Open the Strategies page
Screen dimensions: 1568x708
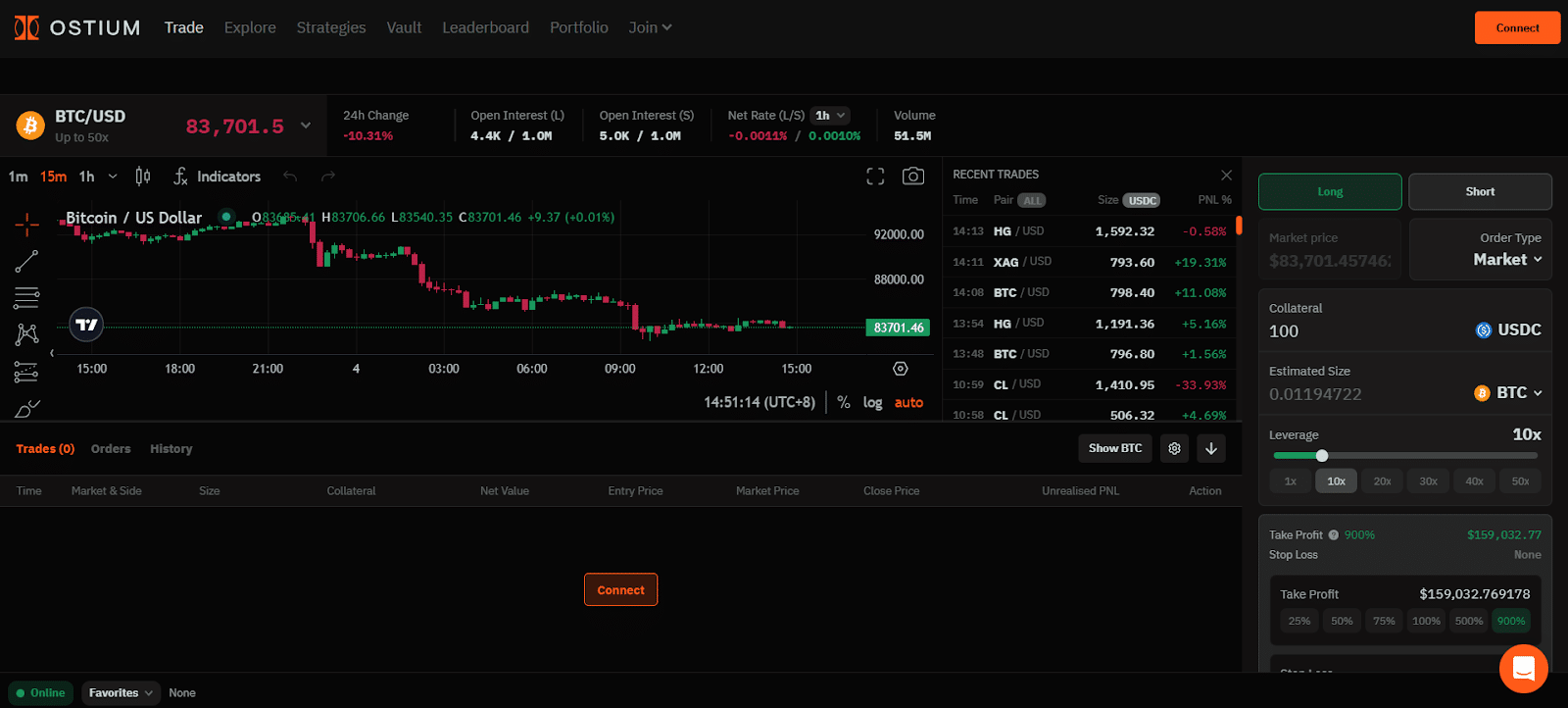click(331, 27)
